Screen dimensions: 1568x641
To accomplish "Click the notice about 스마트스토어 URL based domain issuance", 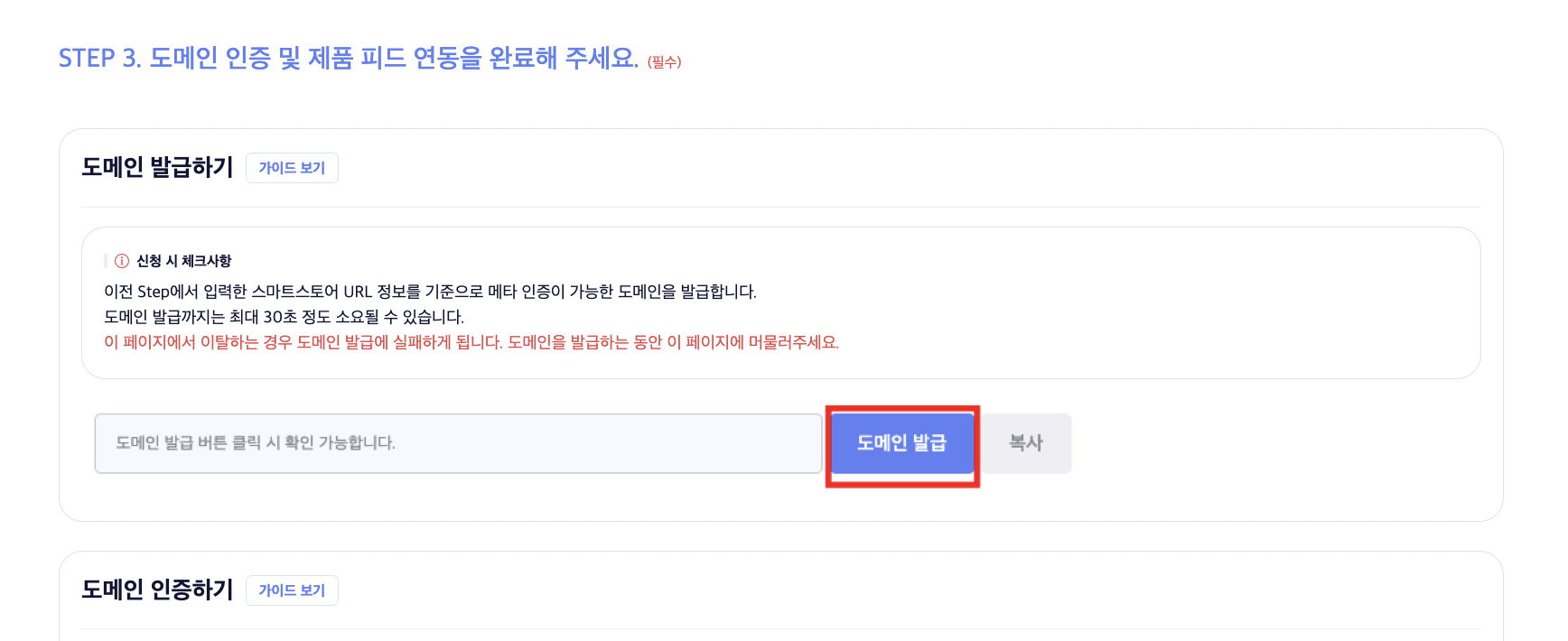I will (432, 292).
